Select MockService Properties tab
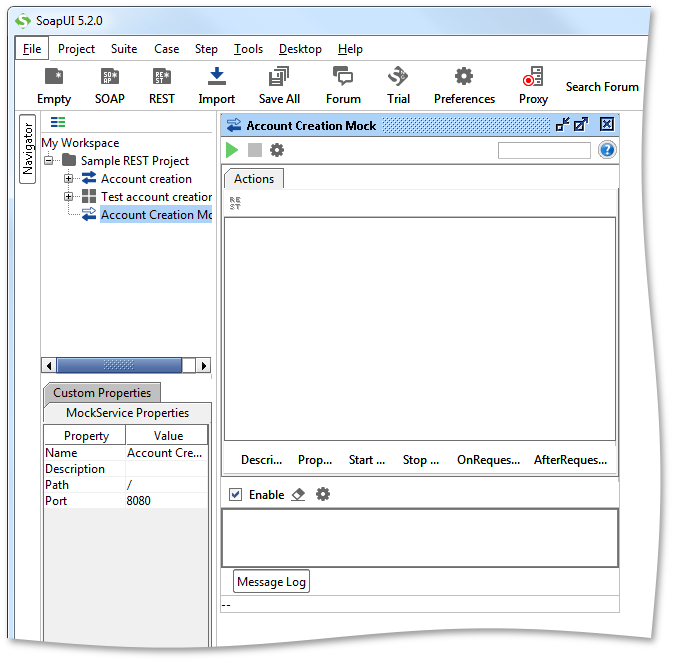674x662 pixels. [127, 413]
